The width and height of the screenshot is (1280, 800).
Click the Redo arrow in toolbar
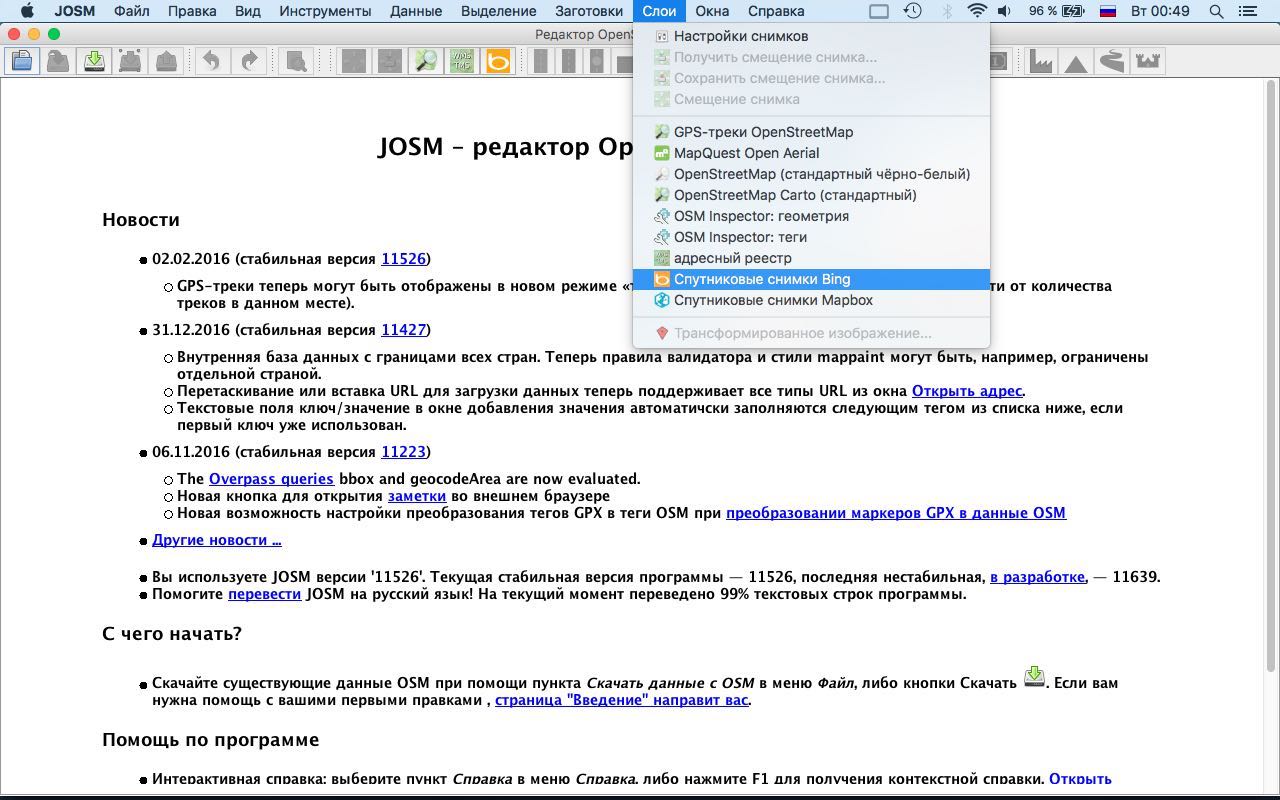tap(248, 62)
